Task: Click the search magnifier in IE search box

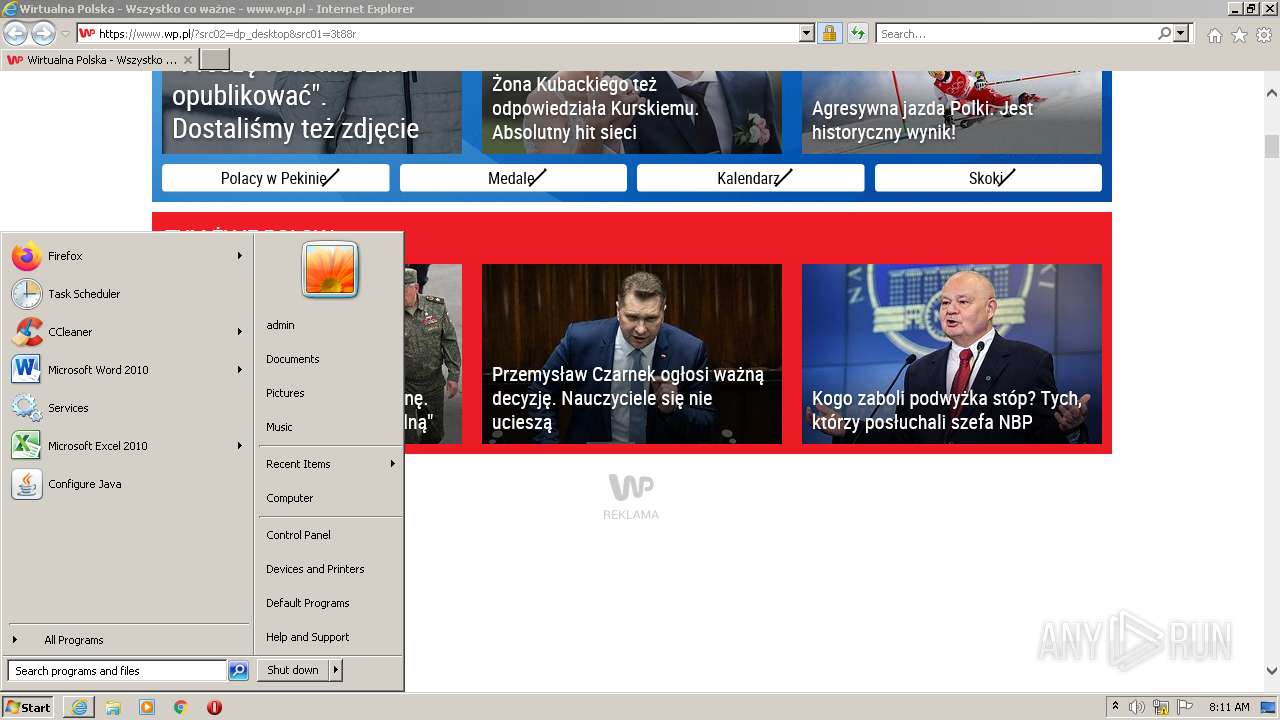Action: point(1164,33)
